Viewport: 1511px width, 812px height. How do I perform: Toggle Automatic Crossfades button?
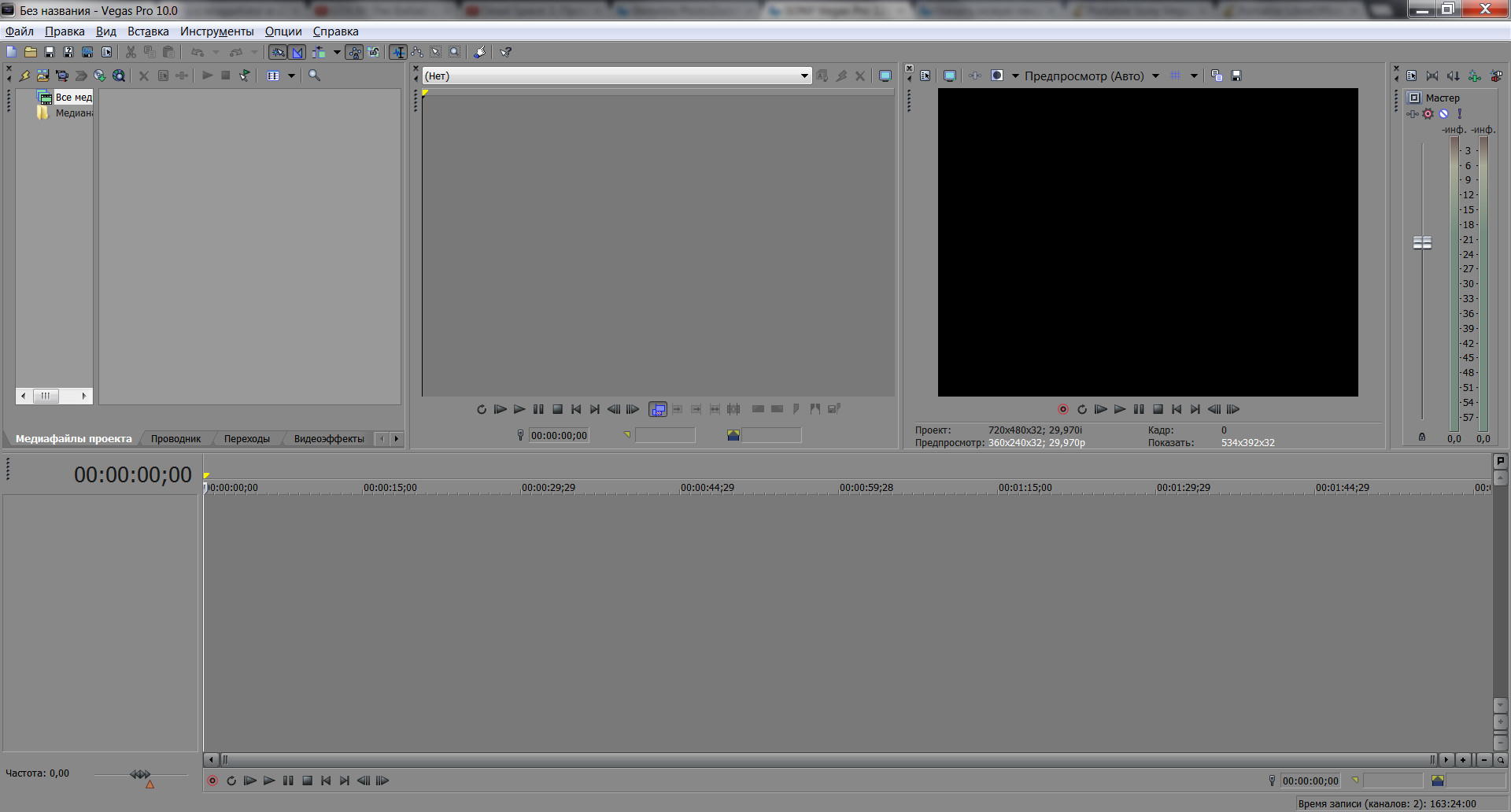pos(297,52)
